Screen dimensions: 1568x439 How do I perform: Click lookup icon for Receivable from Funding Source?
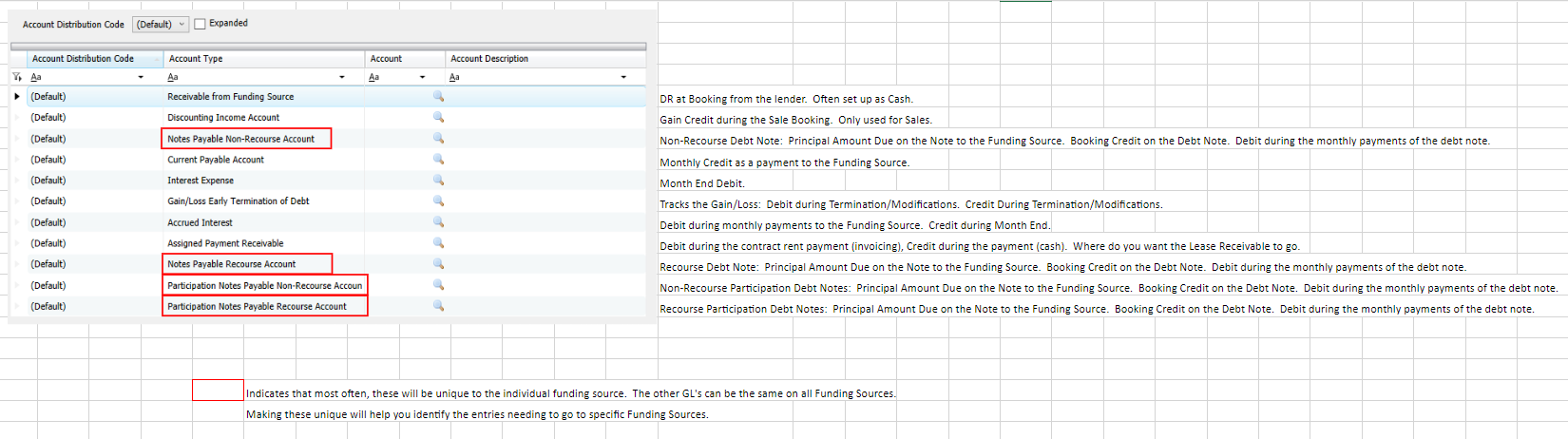pyautogui.click(x=438, y=96)
